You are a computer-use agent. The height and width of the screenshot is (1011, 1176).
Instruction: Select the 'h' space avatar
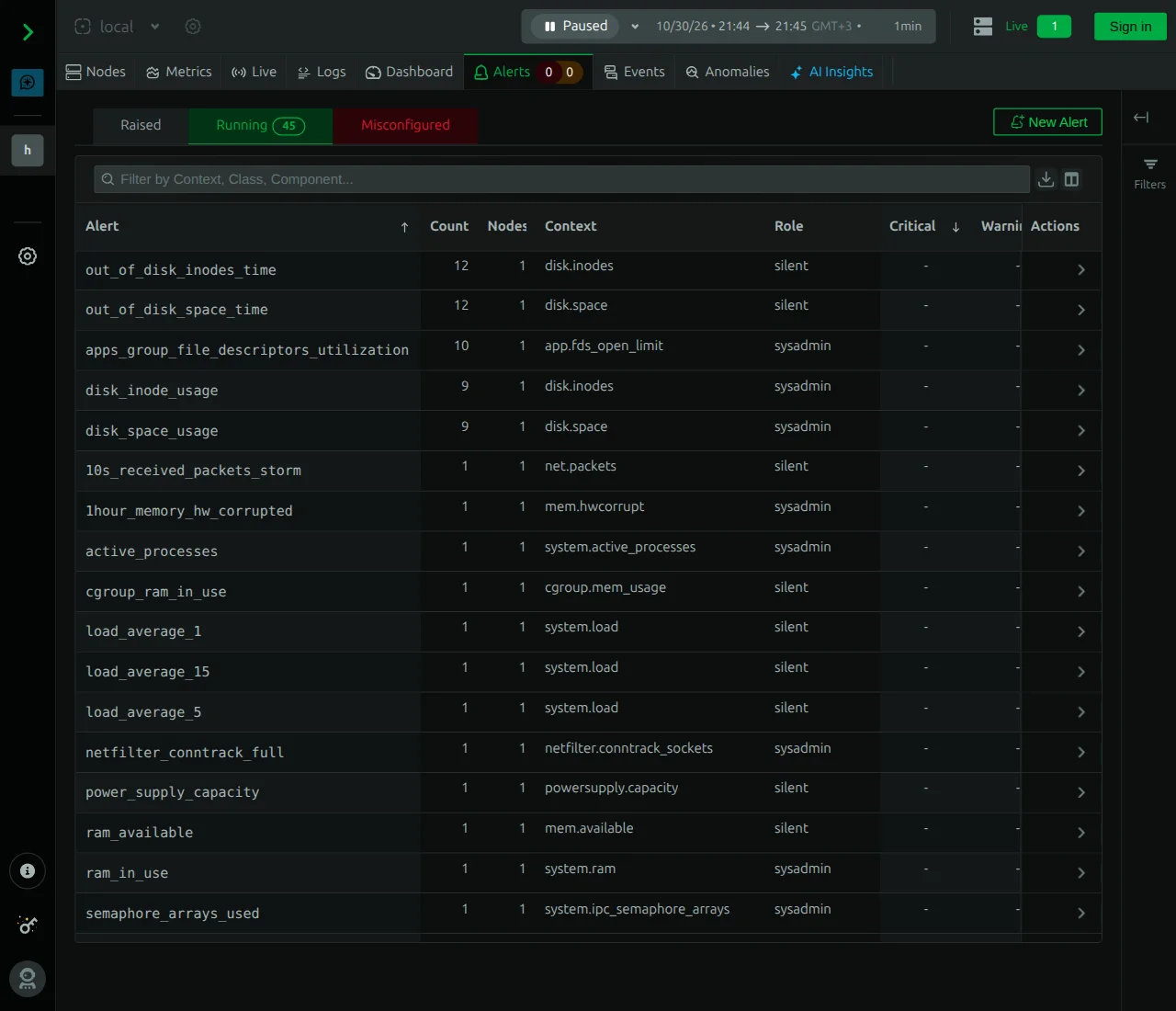[28, 150]
